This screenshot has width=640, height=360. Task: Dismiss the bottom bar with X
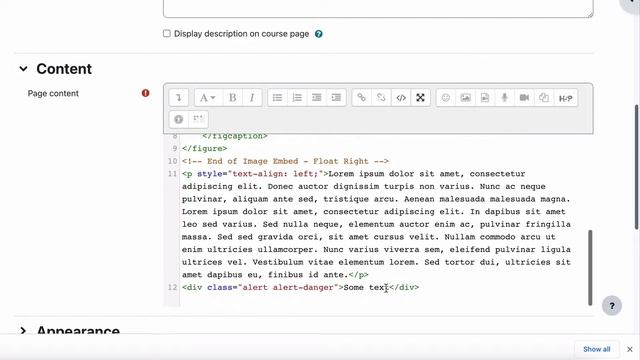tap(630, 349)
